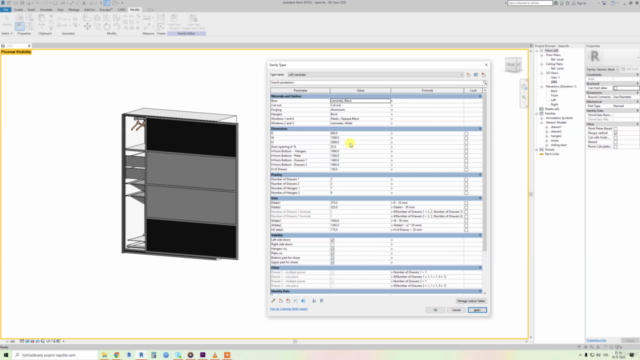Collapse Materials and Finishes group

(480, 96)
